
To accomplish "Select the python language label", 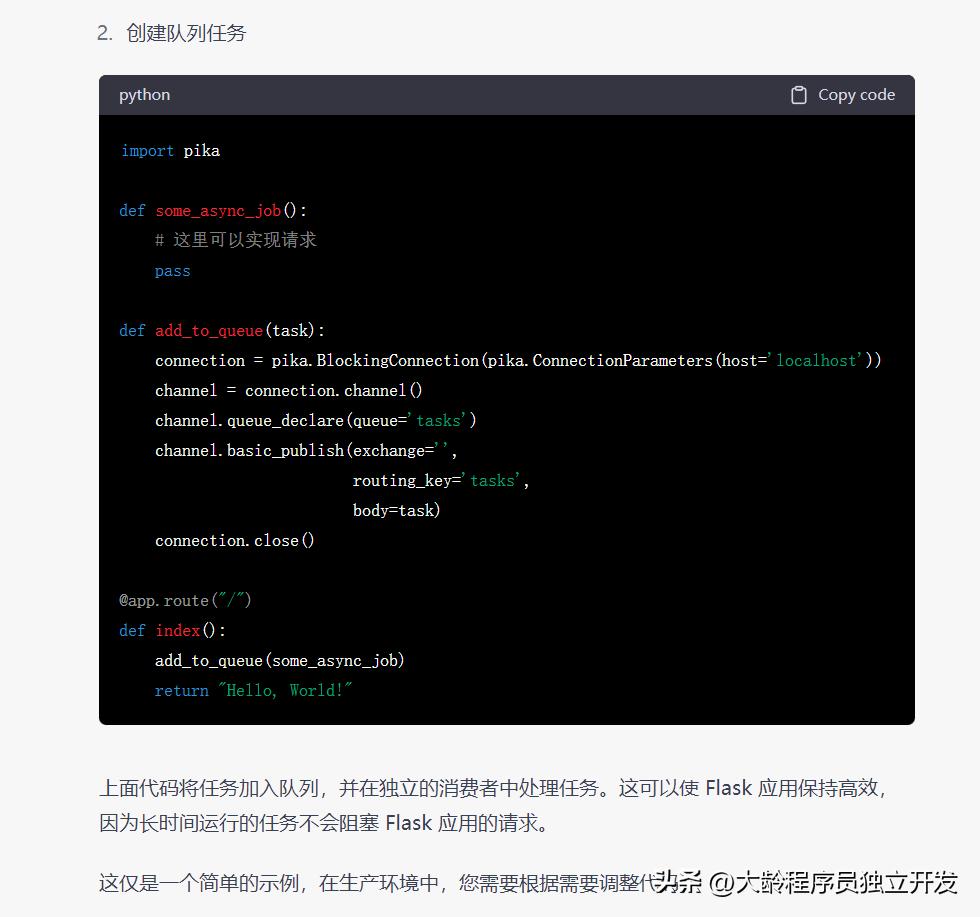I will pyautogui.click(x=144, y=94).
